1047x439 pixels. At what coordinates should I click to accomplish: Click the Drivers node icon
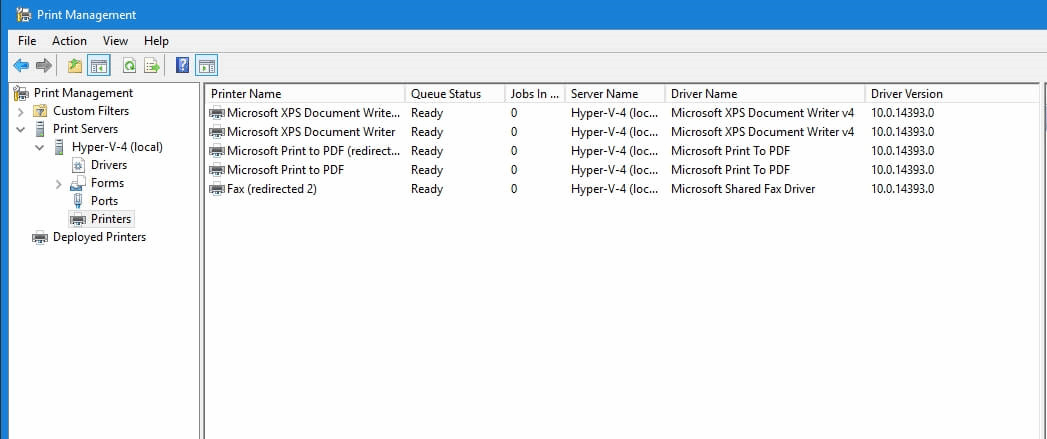click(78, 165)
